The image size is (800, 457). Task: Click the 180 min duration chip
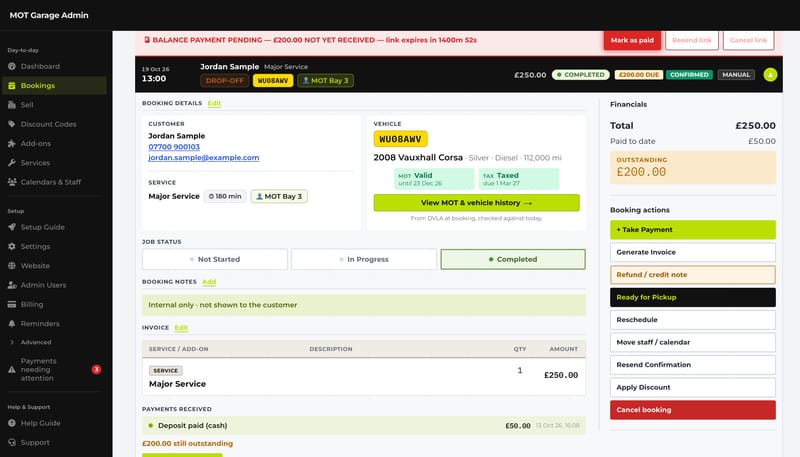point(225,196)
